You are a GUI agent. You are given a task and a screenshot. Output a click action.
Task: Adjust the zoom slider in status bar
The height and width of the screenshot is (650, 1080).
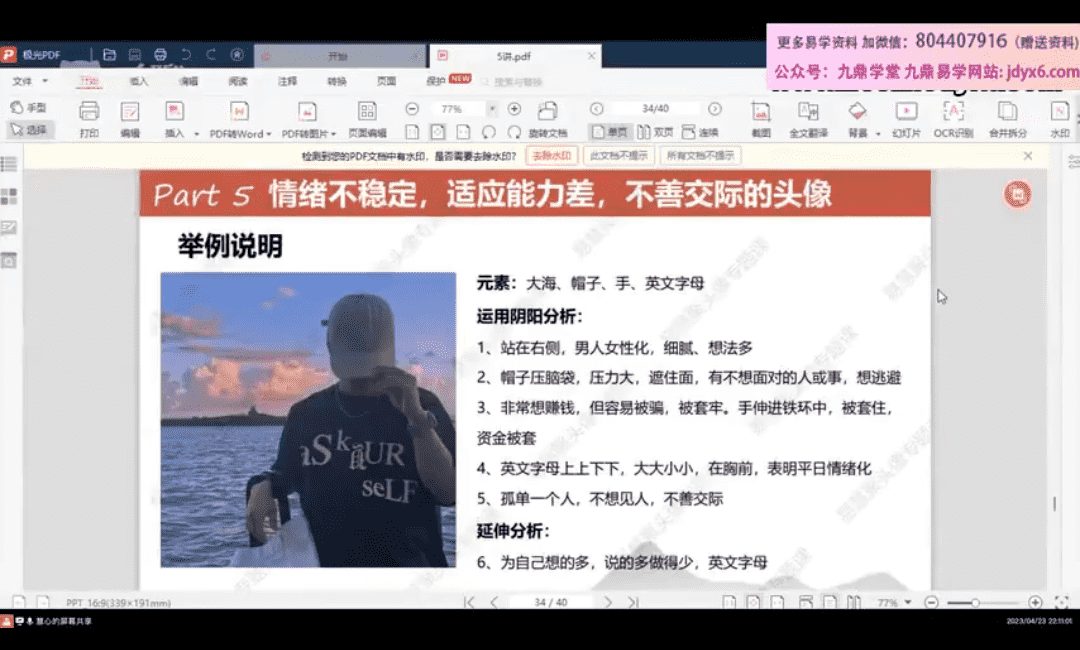975,603
